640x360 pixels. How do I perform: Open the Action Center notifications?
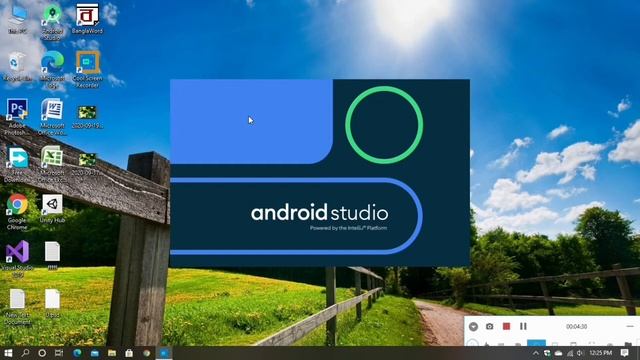click(x=624, y=353)
